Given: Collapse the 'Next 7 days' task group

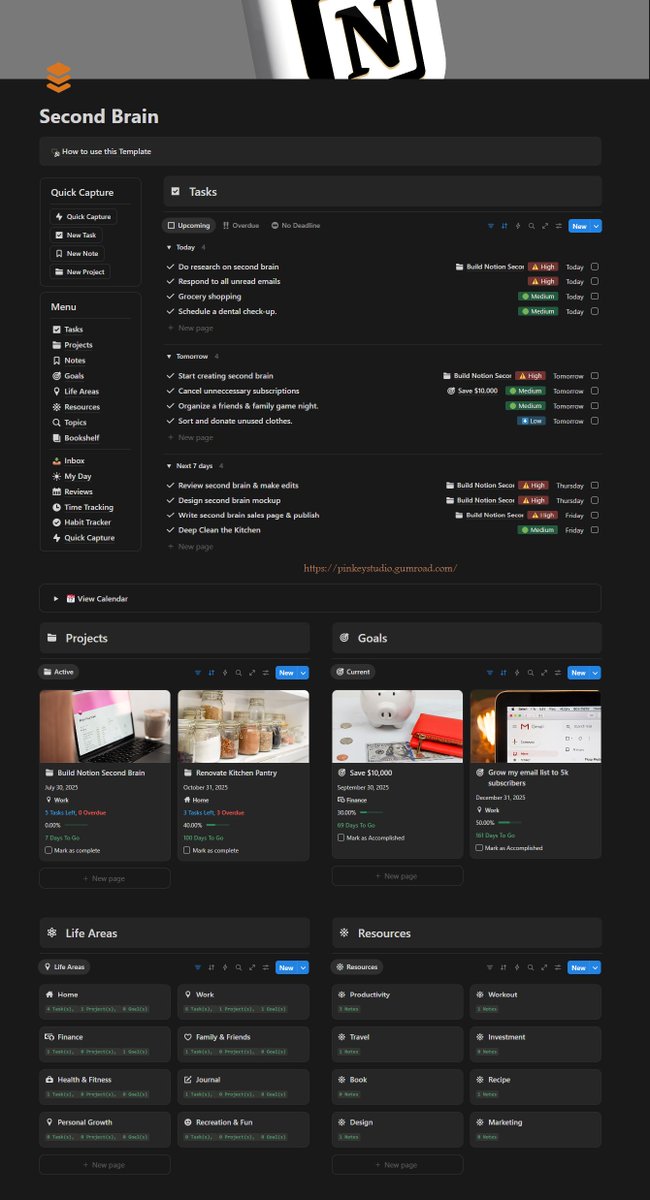Looking at the screenshot, I should [x=169, y=466].
